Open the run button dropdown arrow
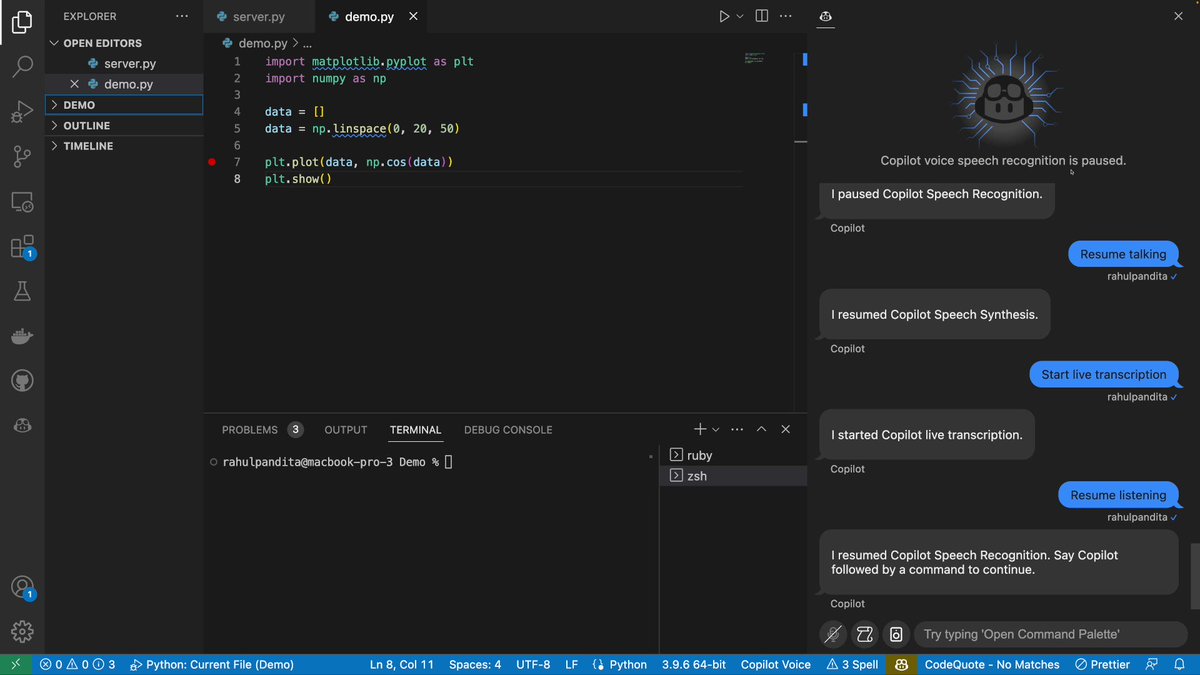 (x=740, y=17)
